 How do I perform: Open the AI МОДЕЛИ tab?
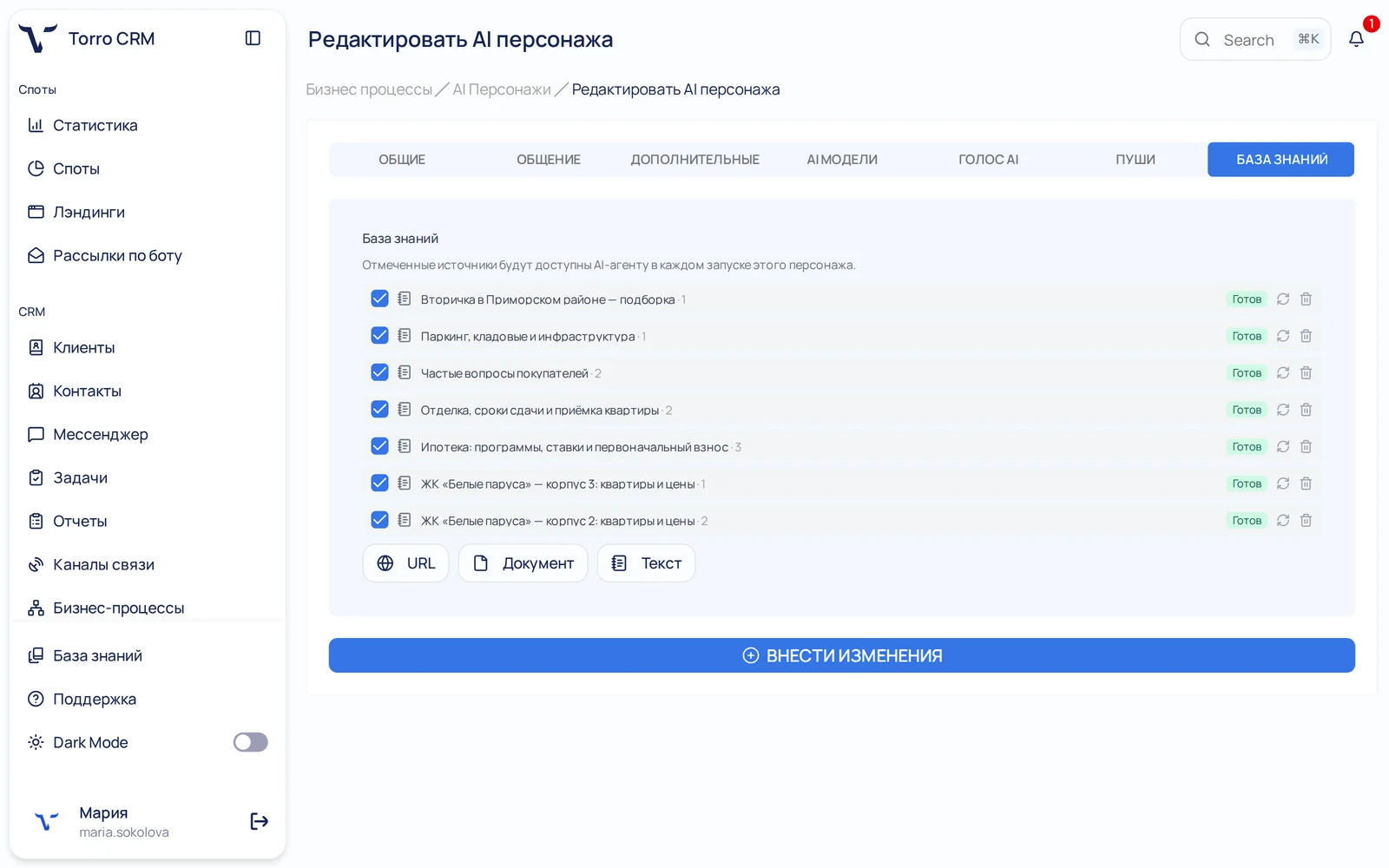click(x=842, y=160)
